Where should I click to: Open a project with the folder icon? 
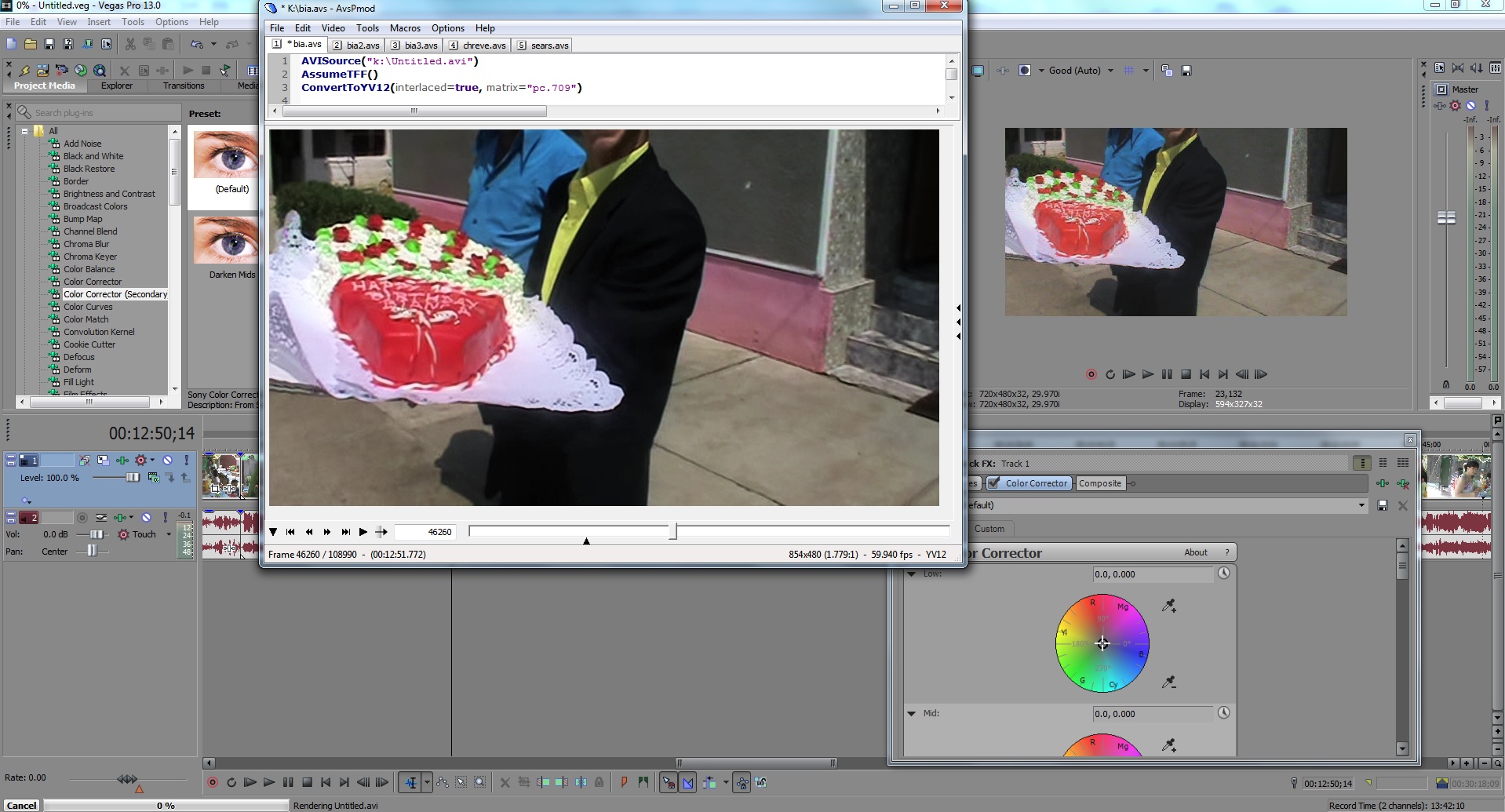point(30,44)
